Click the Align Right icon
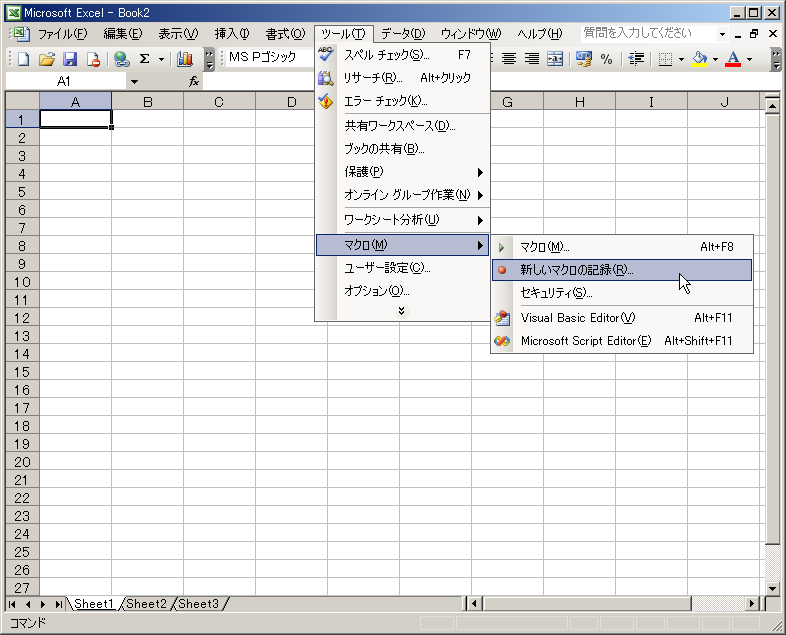The height and width of the screenshot is (635, 786). 532,59
